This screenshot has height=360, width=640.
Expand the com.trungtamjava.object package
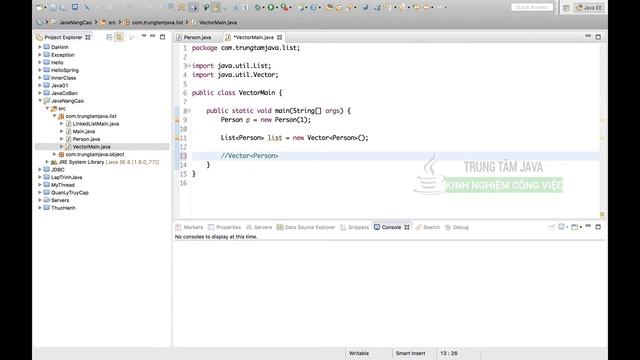55,154
